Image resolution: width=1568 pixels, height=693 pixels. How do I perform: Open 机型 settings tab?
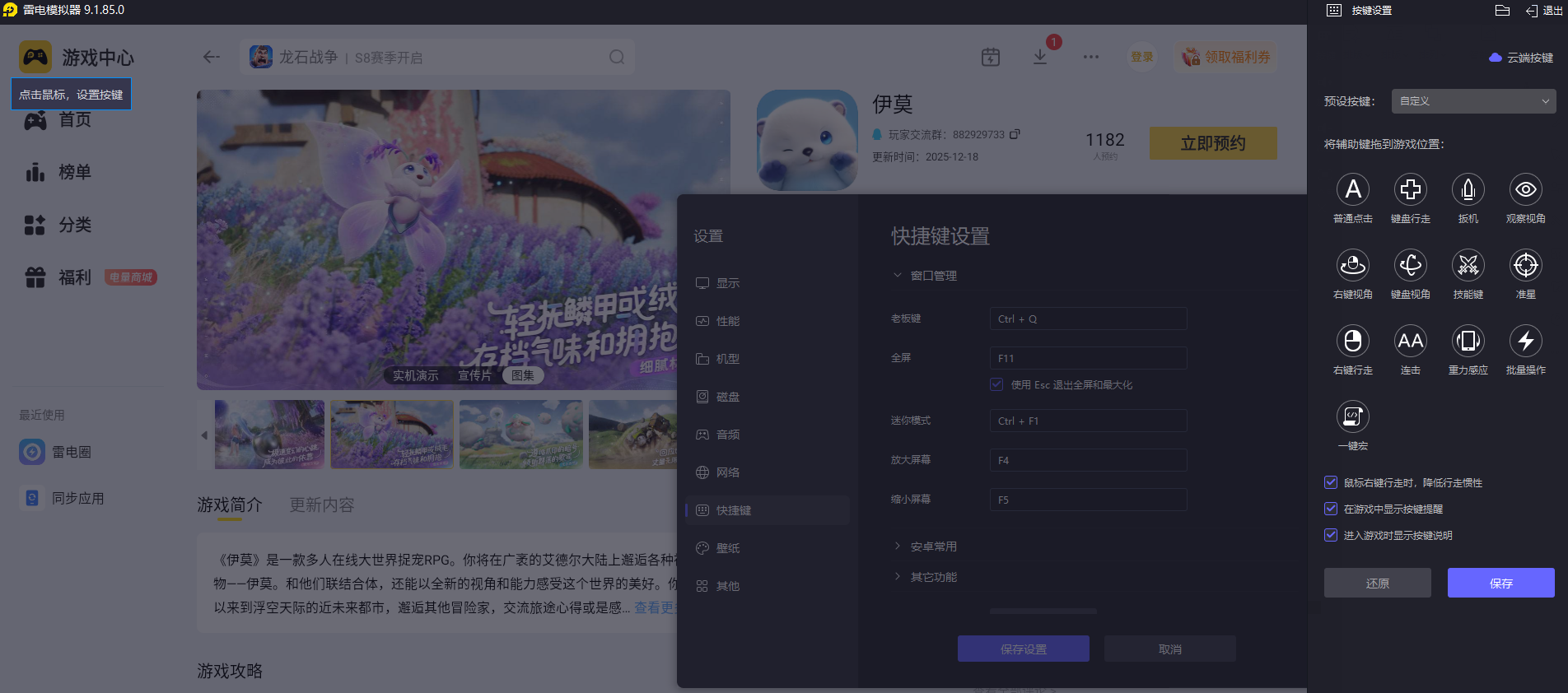click(768, 359)
